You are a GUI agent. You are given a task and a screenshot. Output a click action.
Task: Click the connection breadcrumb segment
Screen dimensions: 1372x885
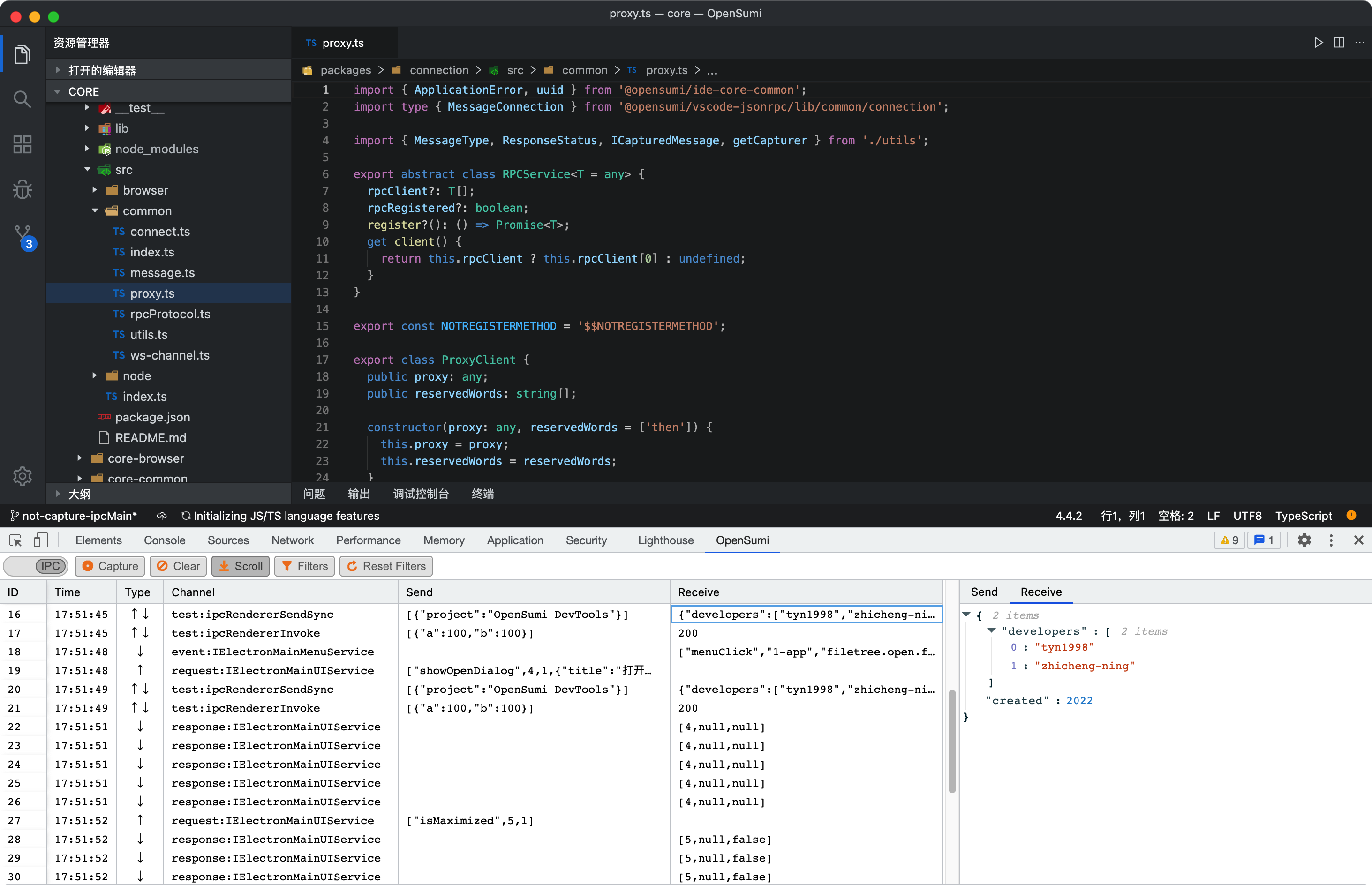point(438,70)
